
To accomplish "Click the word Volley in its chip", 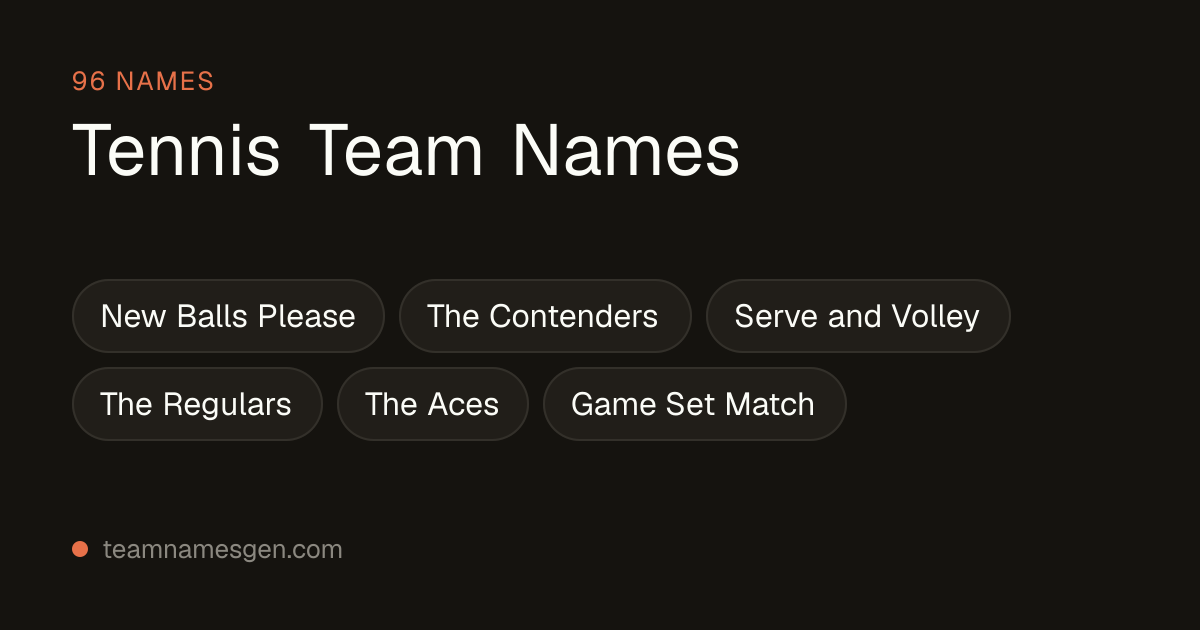I will click(935, 316).
